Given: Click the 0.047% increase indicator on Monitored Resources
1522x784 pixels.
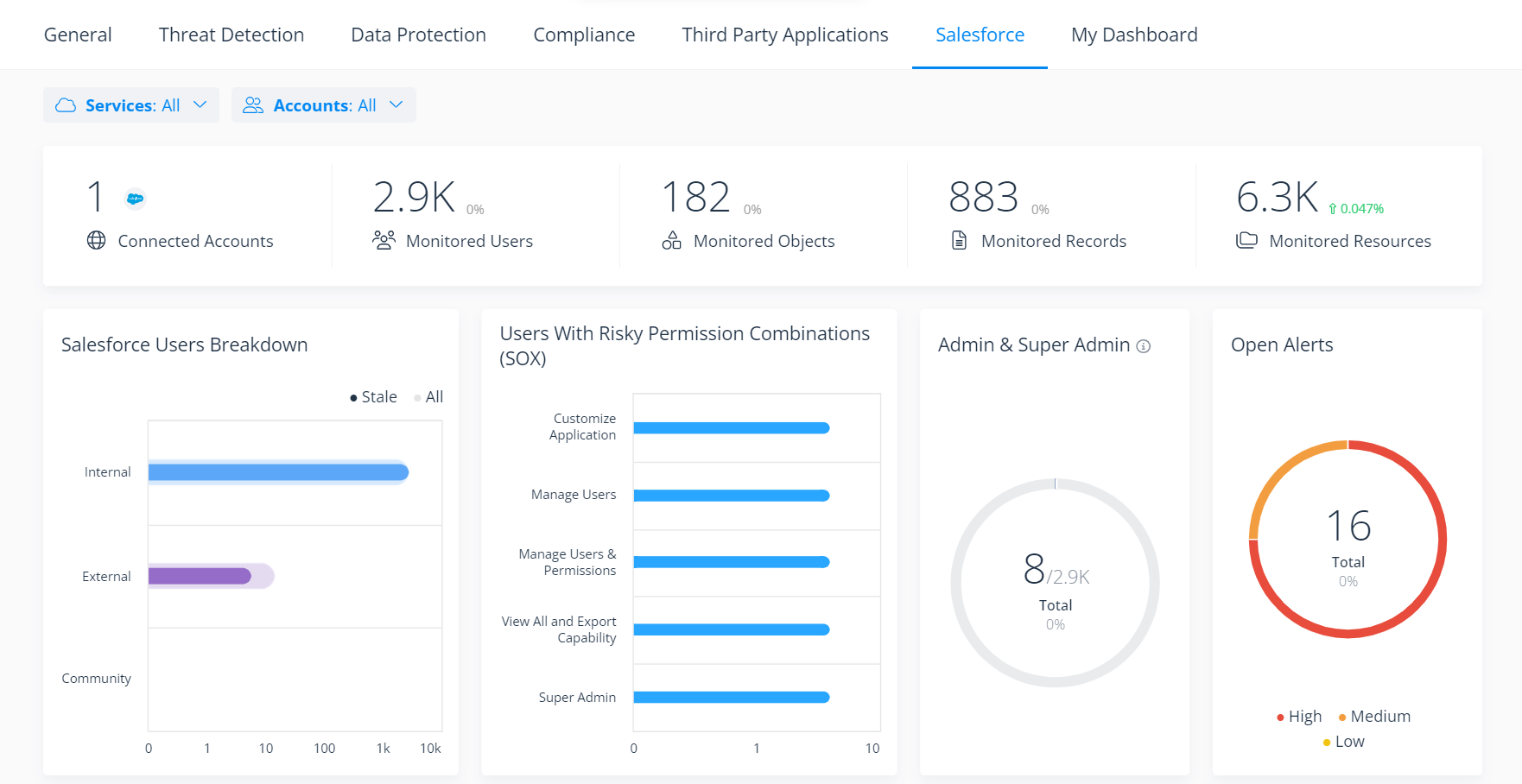Looking at the screenshot, I should pyautogui.click(x=1356, y=209).
